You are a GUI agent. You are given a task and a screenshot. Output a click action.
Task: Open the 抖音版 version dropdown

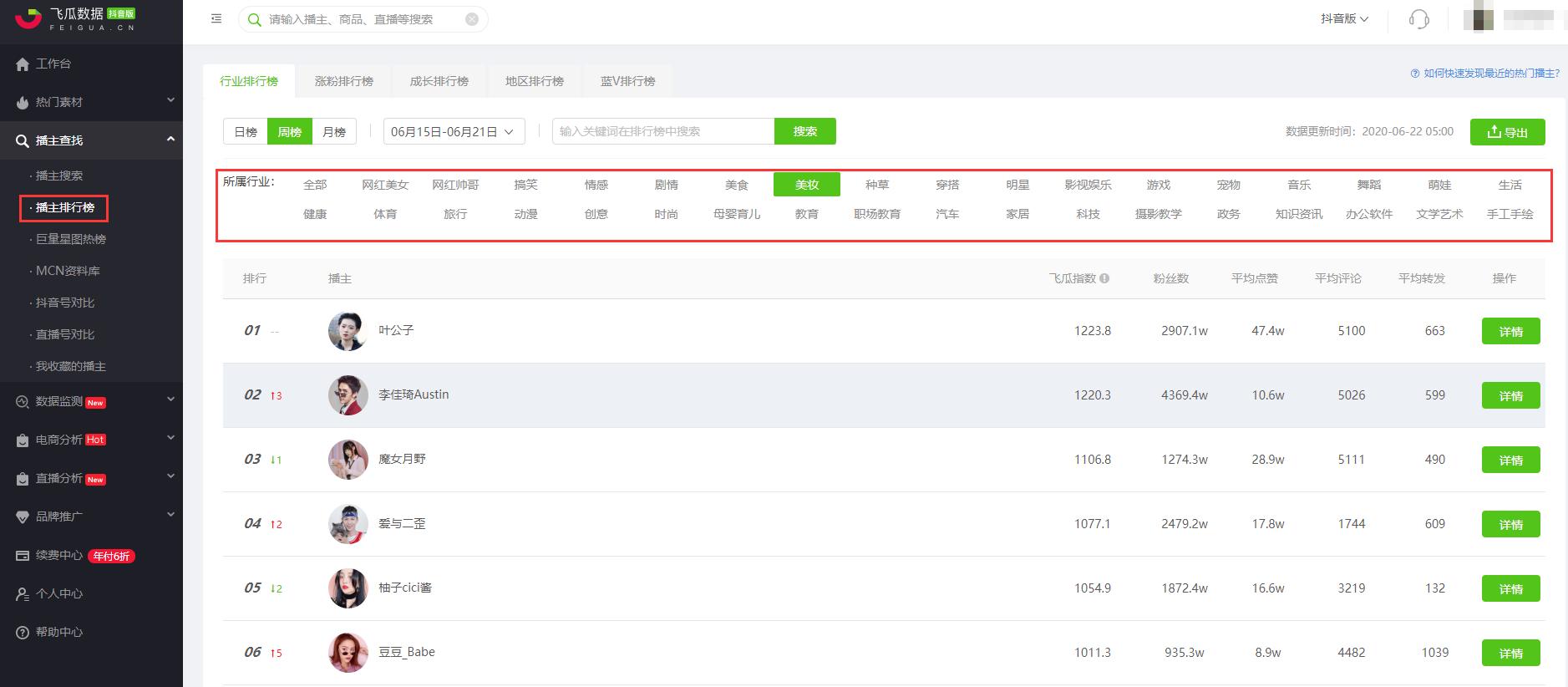pos(1344,18)
